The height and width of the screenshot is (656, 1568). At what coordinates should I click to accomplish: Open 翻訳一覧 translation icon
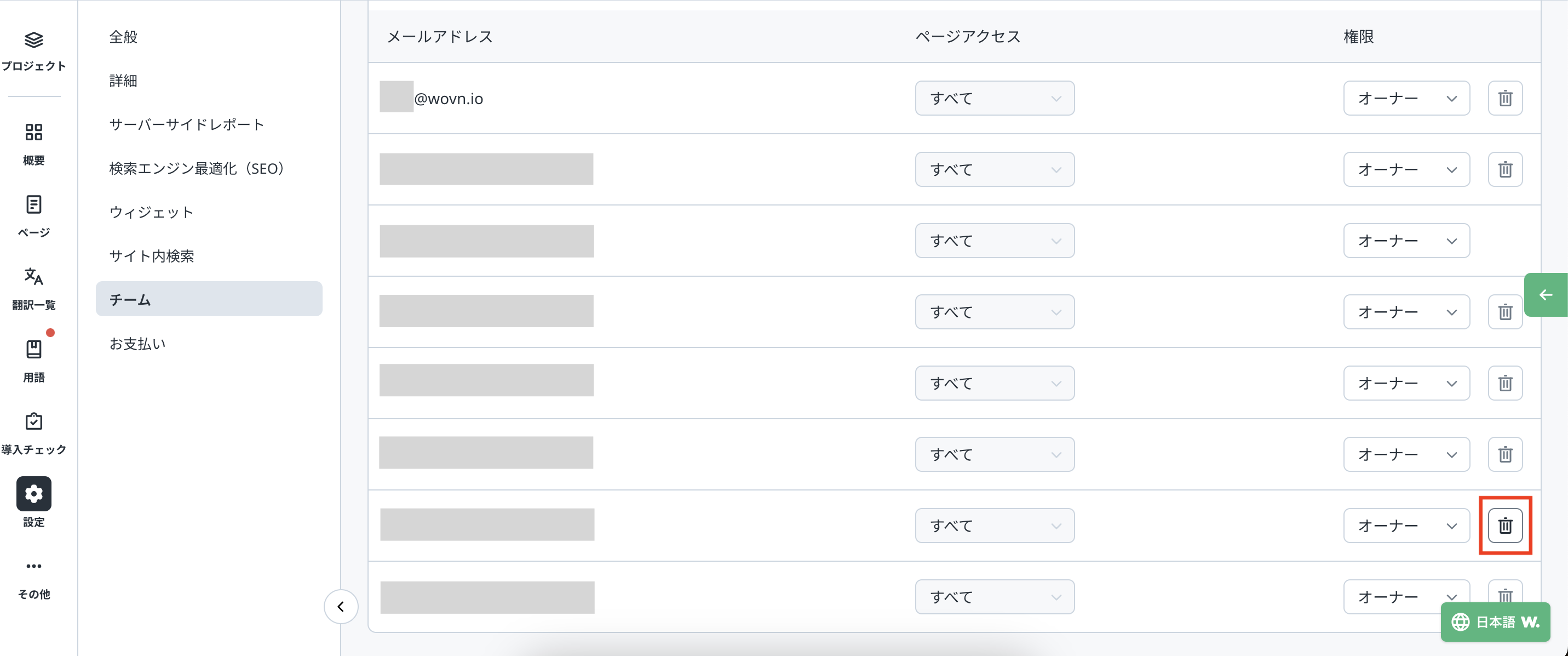tap(33, 277)
